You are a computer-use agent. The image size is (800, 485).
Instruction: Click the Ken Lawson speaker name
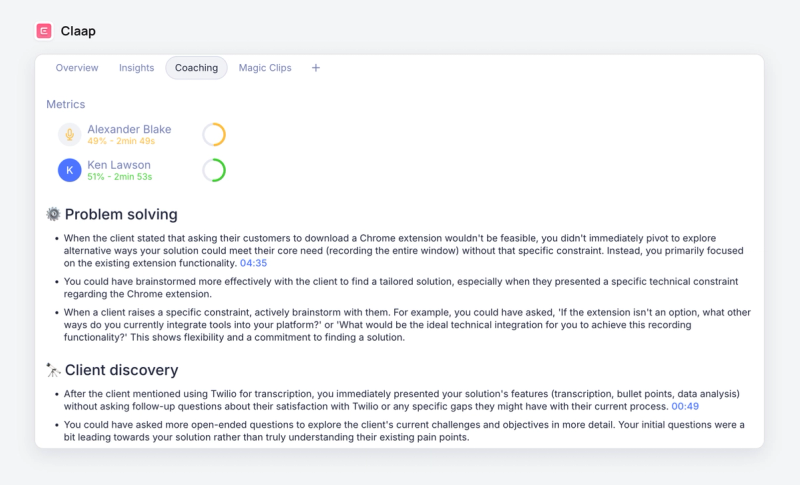pos(119,165)
